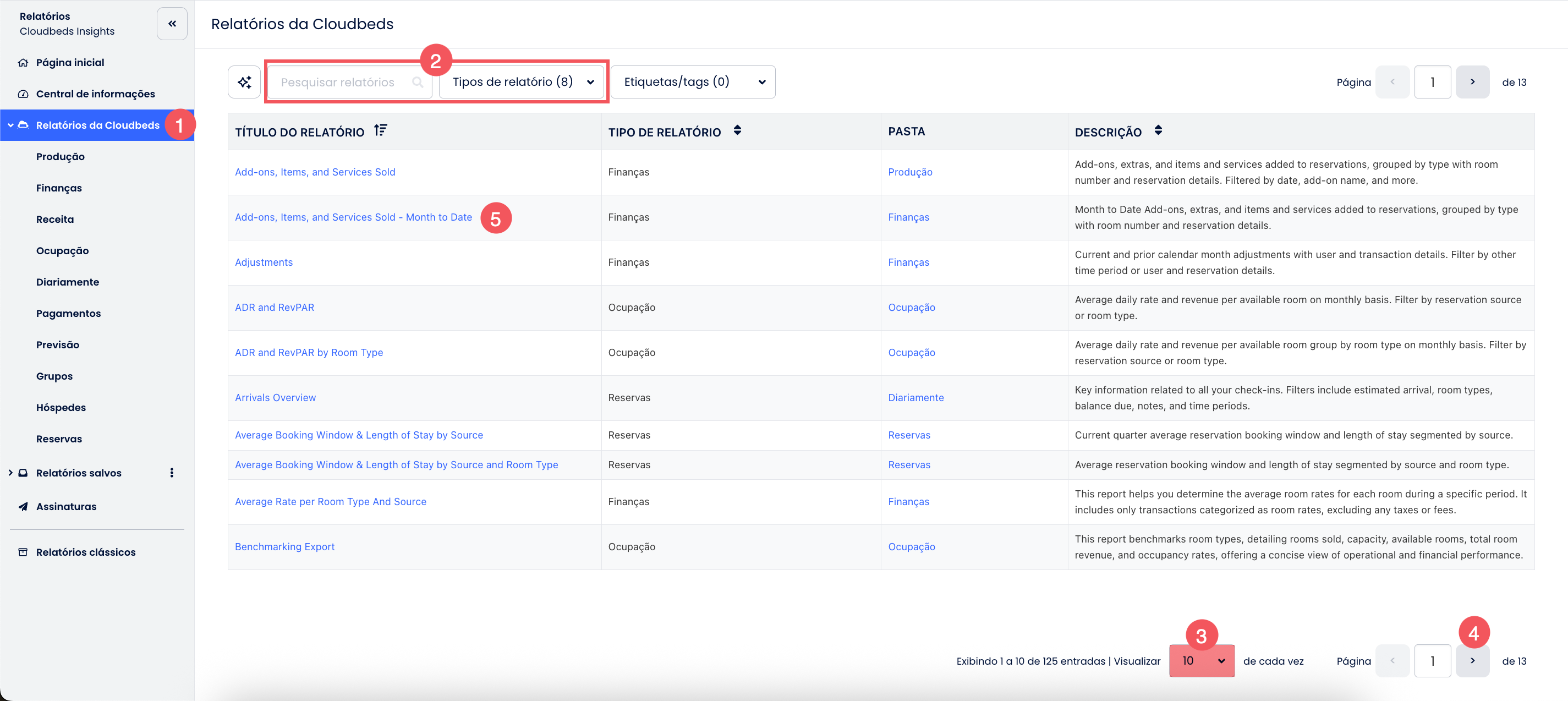
Task: Expand the Relatórios salvos section
Action: click(x=10, y=473)
